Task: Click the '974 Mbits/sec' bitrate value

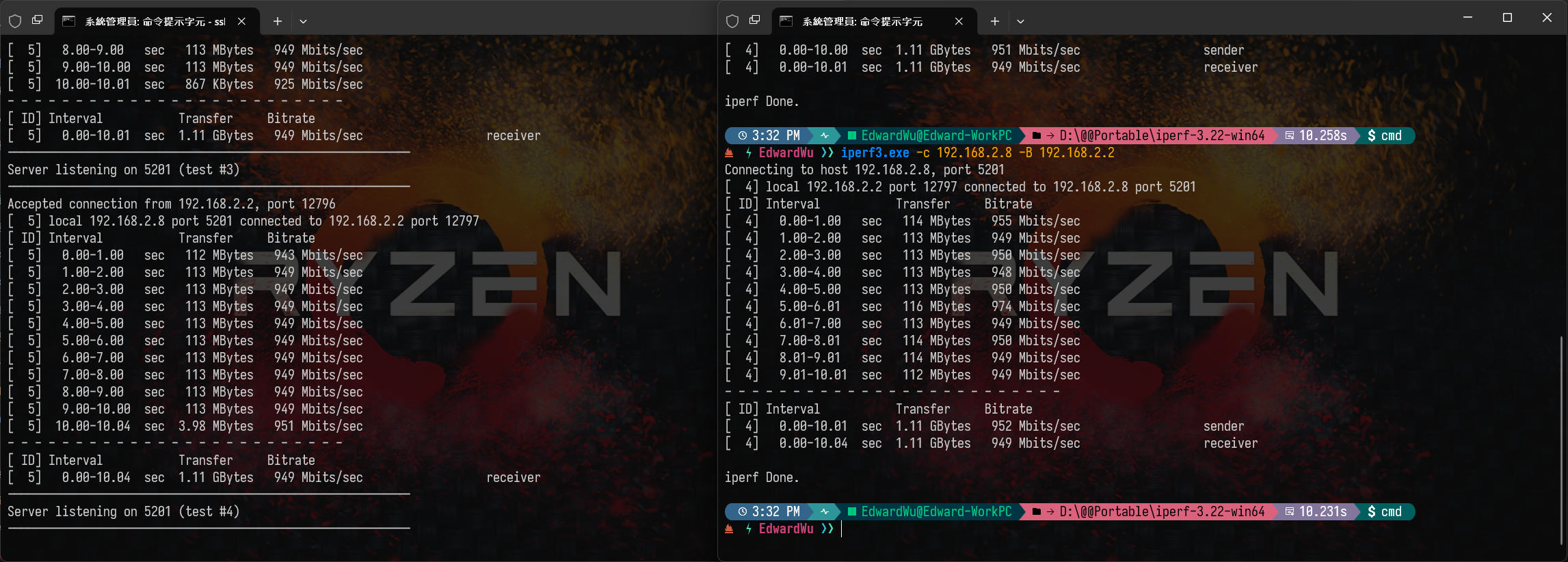Action: point(1036,306)
